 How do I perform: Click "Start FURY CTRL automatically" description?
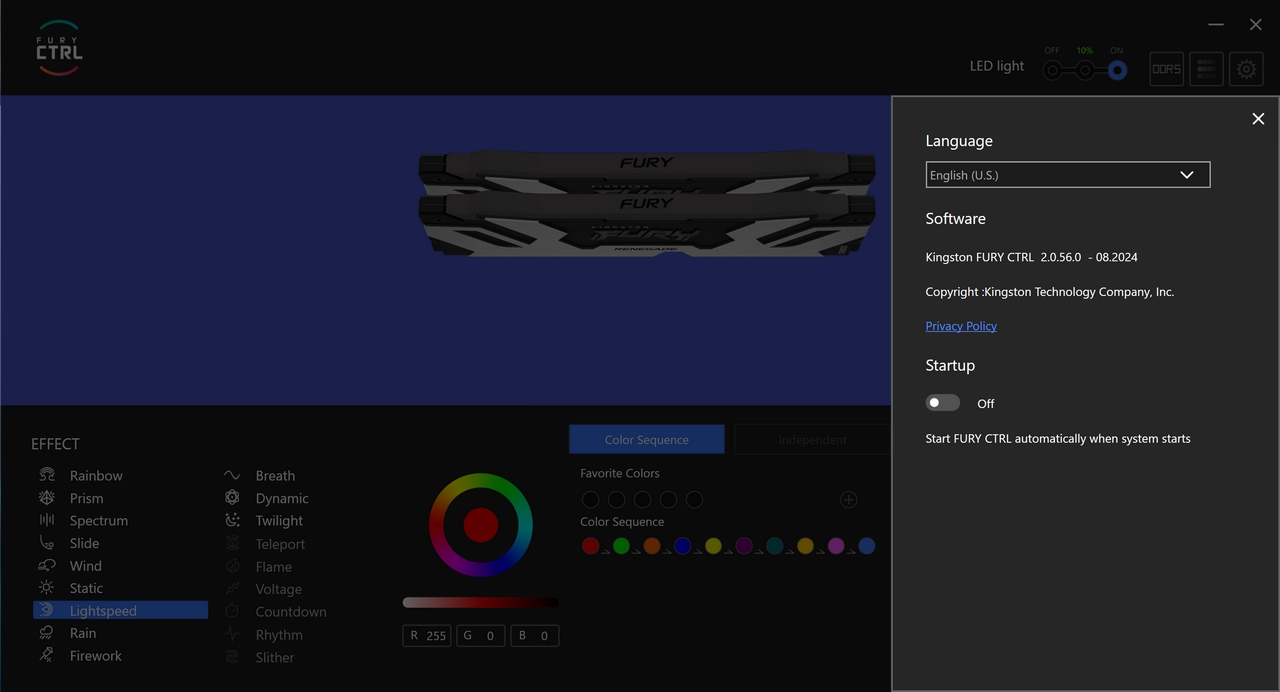tap(1058, 438)
